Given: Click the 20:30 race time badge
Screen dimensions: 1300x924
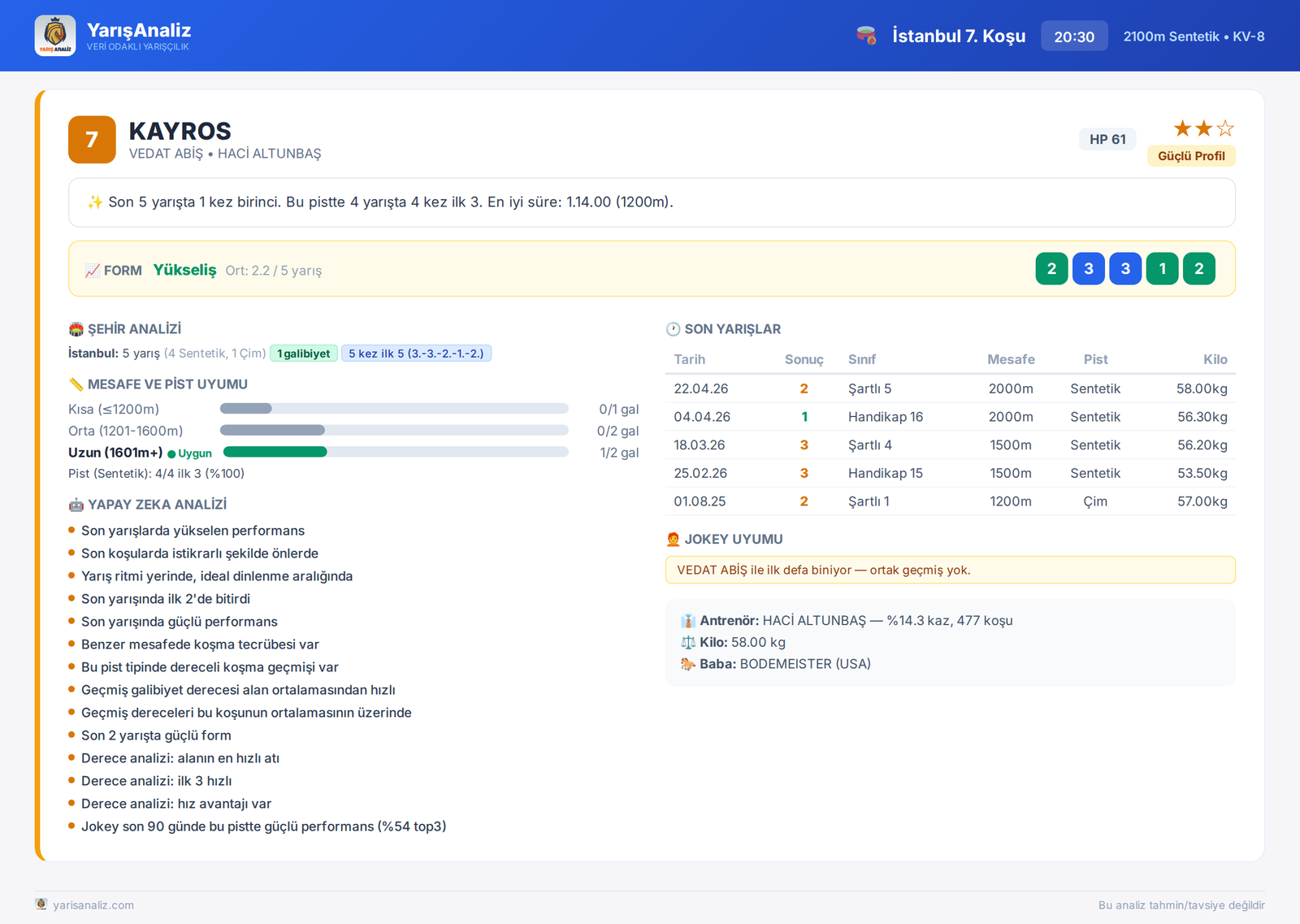Looking at the screenshot, I should 1074,37.
